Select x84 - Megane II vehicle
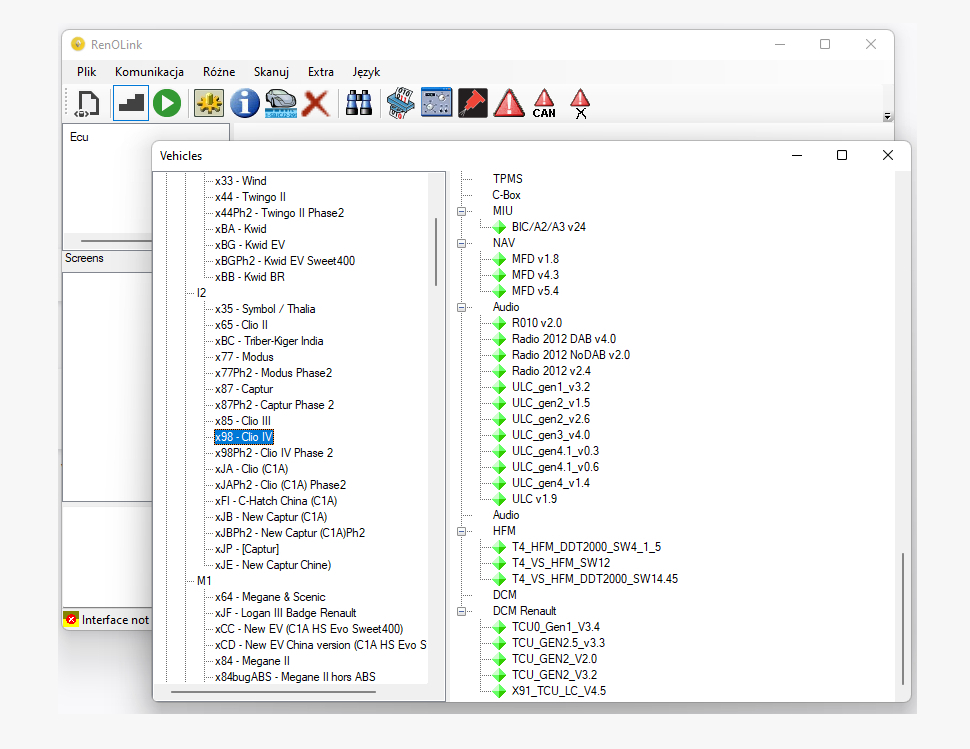This screenshot has width=970, height=749. pyautogui.click(x=252, y=661)
